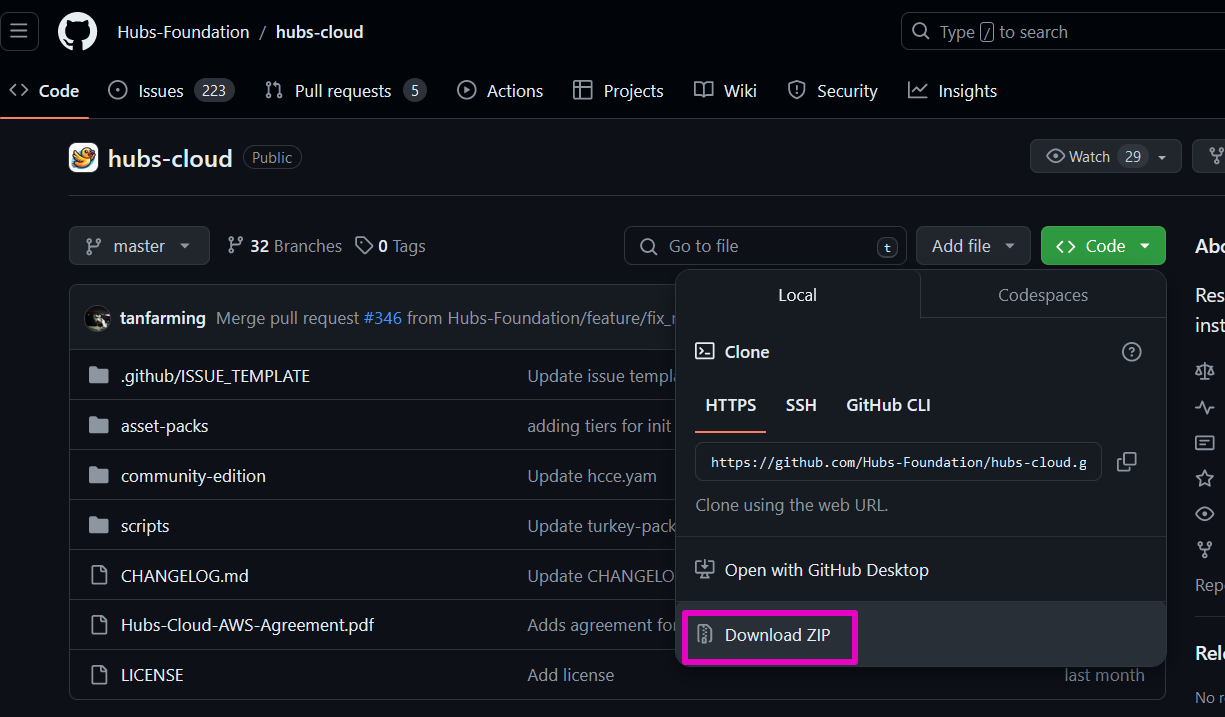Screen dimensions: 1225x717
Task: View the 0 Tags link
Action: pos(391,246)
